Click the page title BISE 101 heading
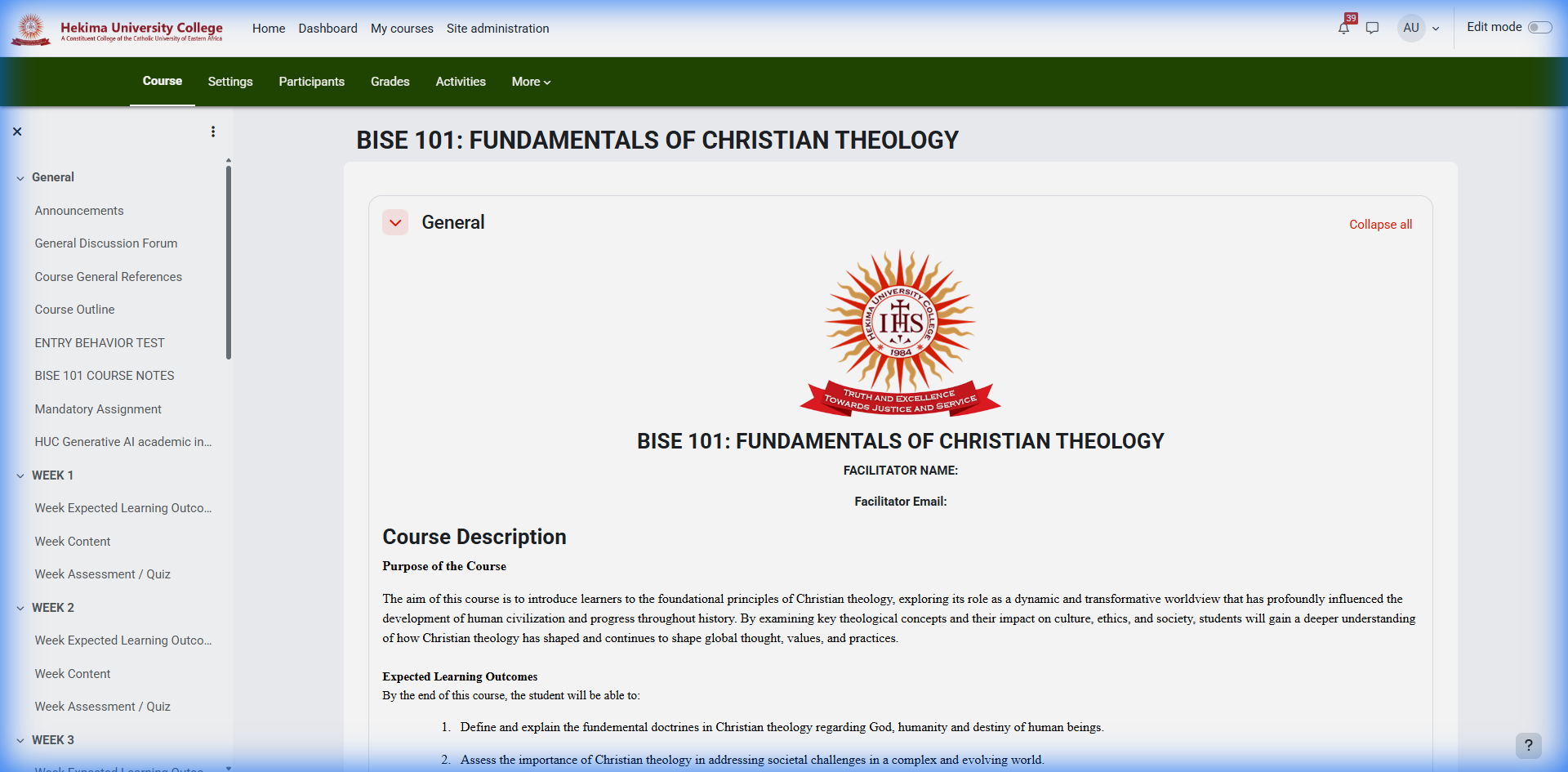1568x772 pixels. click(657, 141)
